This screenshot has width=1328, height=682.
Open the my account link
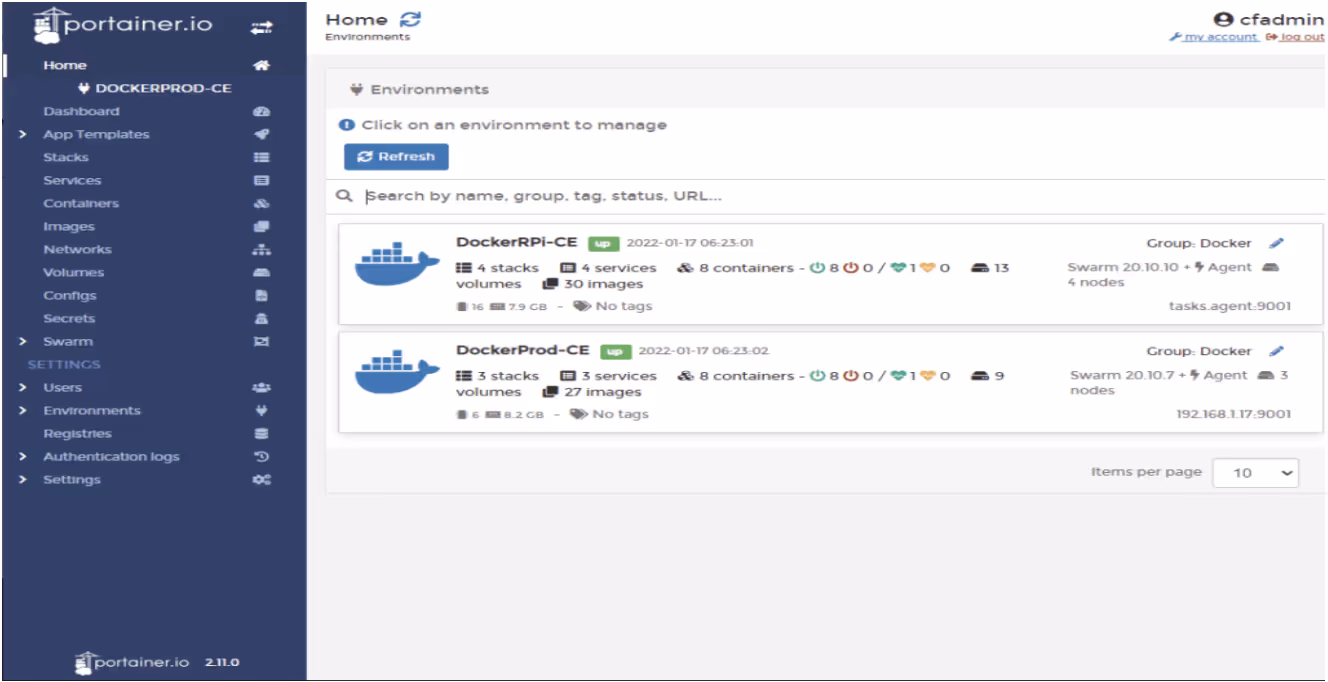[x=1213, y=37]
